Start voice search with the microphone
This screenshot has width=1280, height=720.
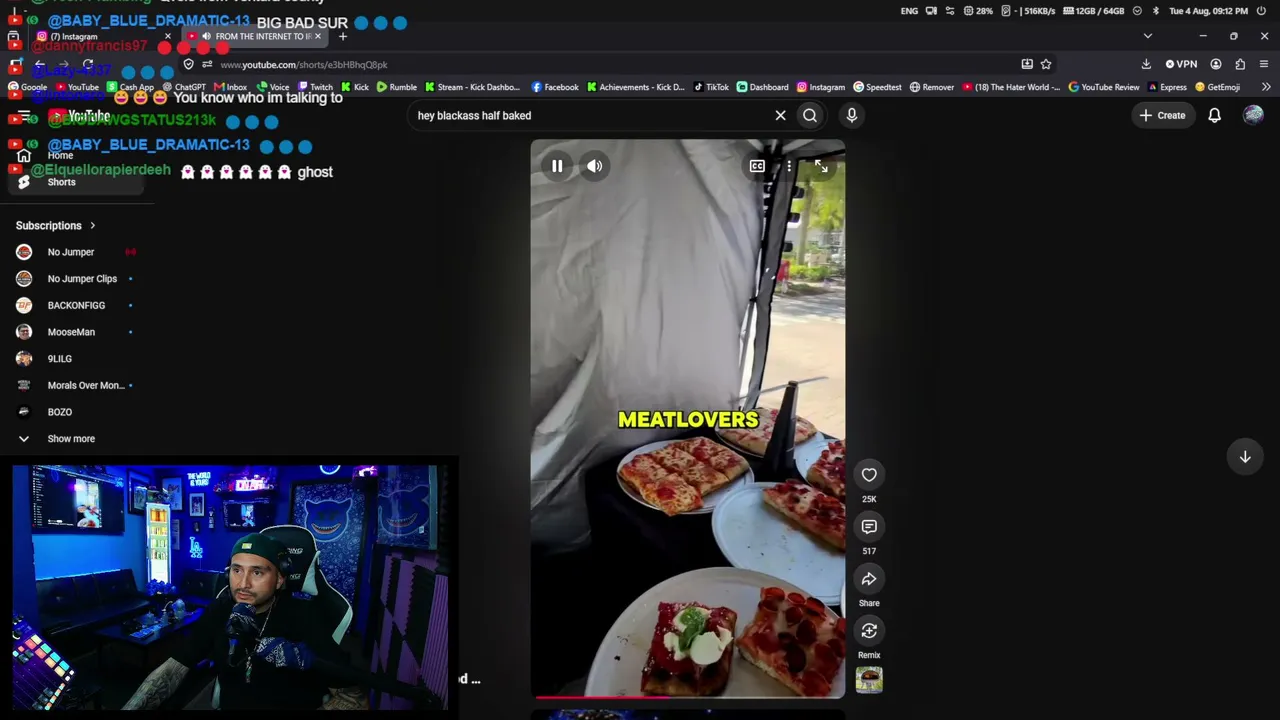pyautogui.click(x=852, y=115)
